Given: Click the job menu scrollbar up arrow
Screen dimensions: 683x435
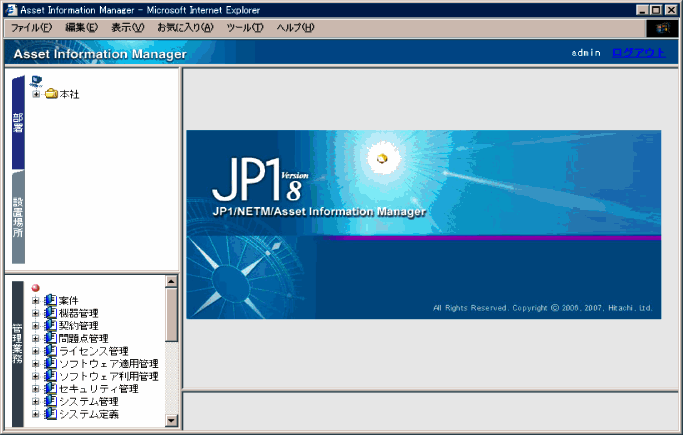Looking at the screenshot, I should [x=171, y=281].
